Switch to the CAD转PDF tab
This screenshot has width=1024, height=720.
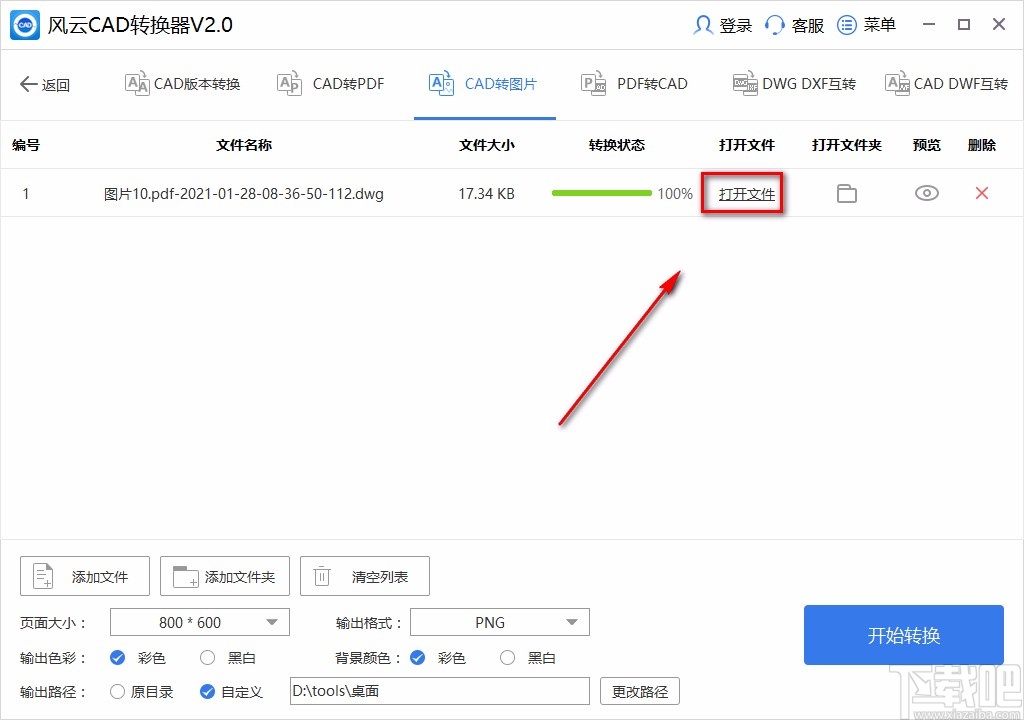pyautogui.click(x=331, y=84)
